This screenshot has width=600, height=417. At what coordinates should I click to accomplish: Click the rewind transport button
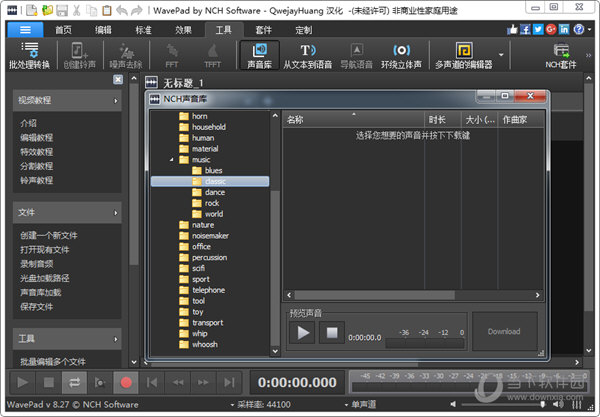(x=178, y=382)
